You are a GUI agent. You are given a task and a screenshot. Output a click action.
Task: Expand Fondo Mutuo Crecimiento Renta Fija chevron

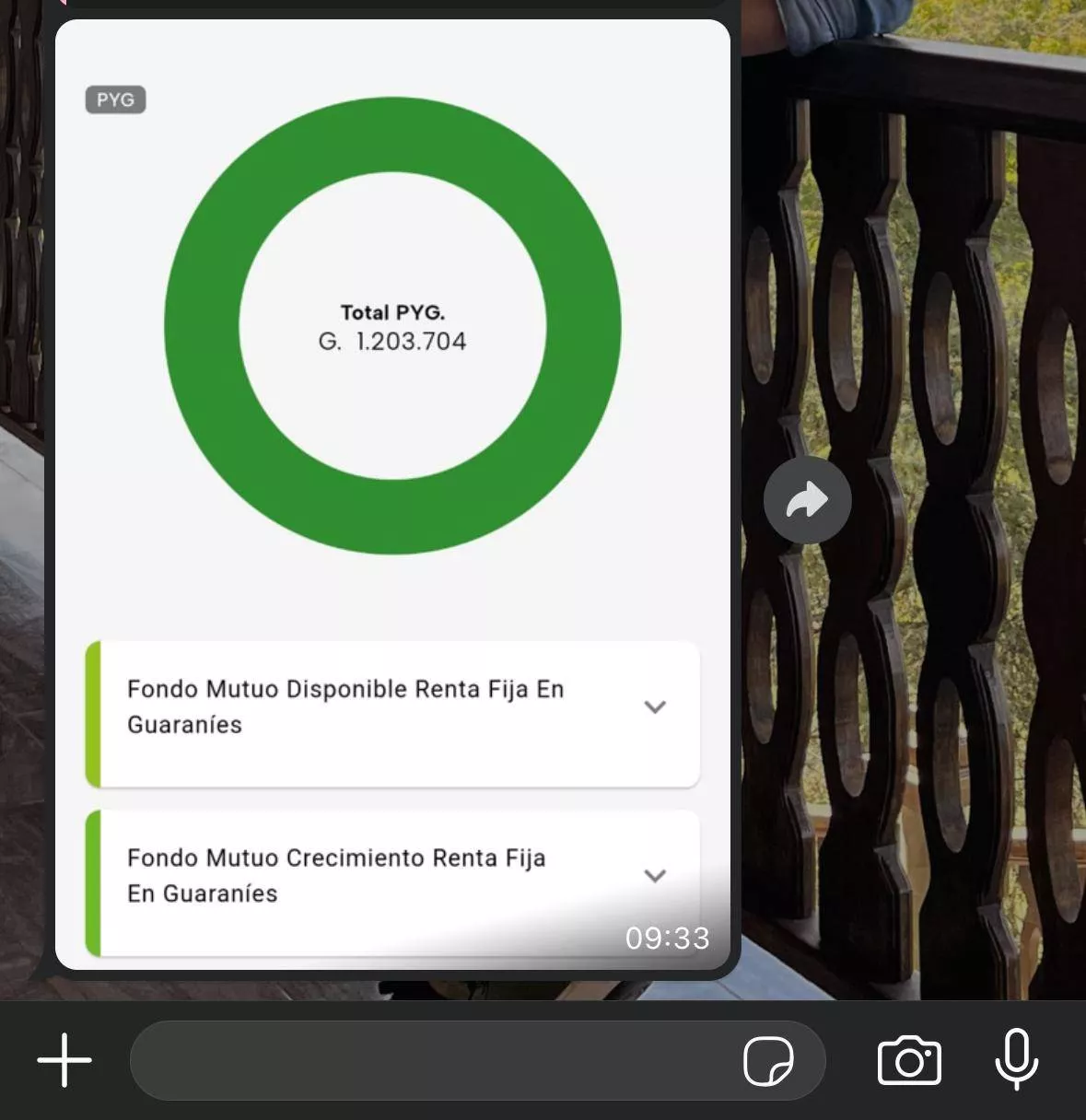point(655,876)
